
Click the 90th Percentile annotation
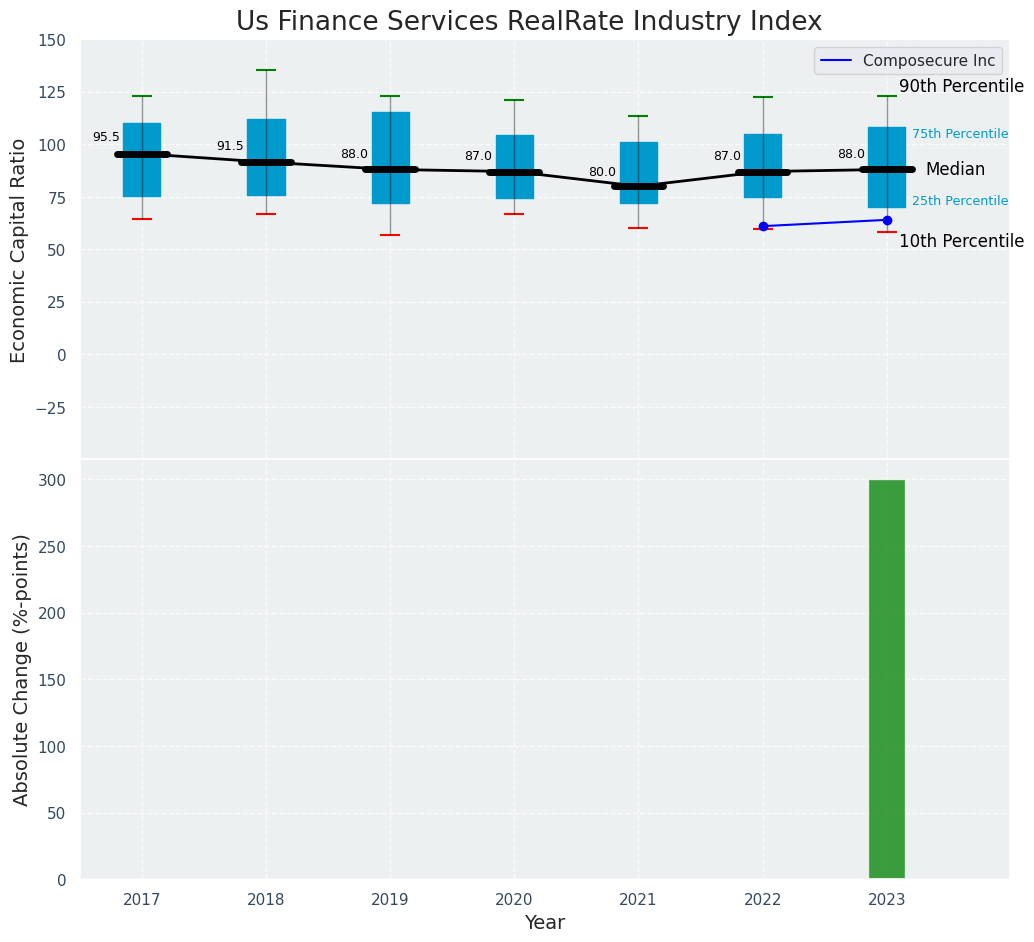pyautogui.click(x=961, y=87)
